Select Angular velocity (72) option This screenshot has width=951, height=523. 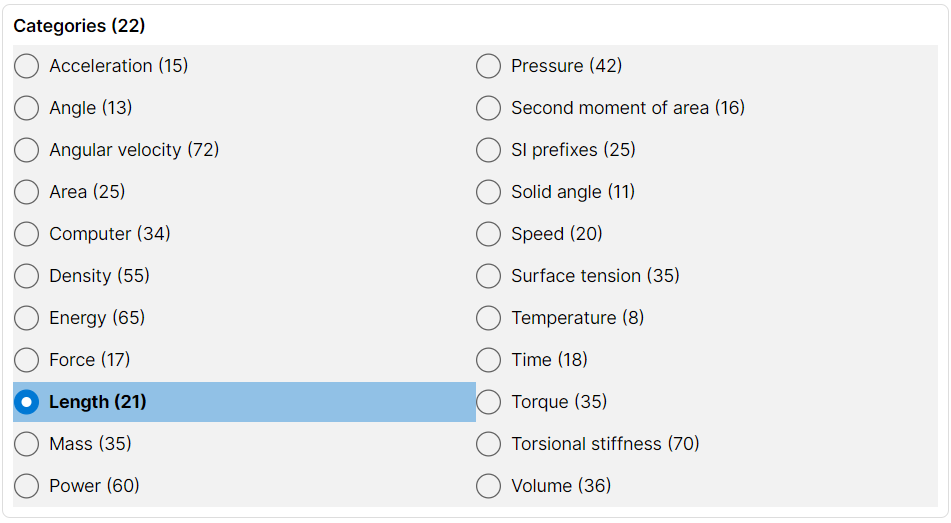(27, 150)
